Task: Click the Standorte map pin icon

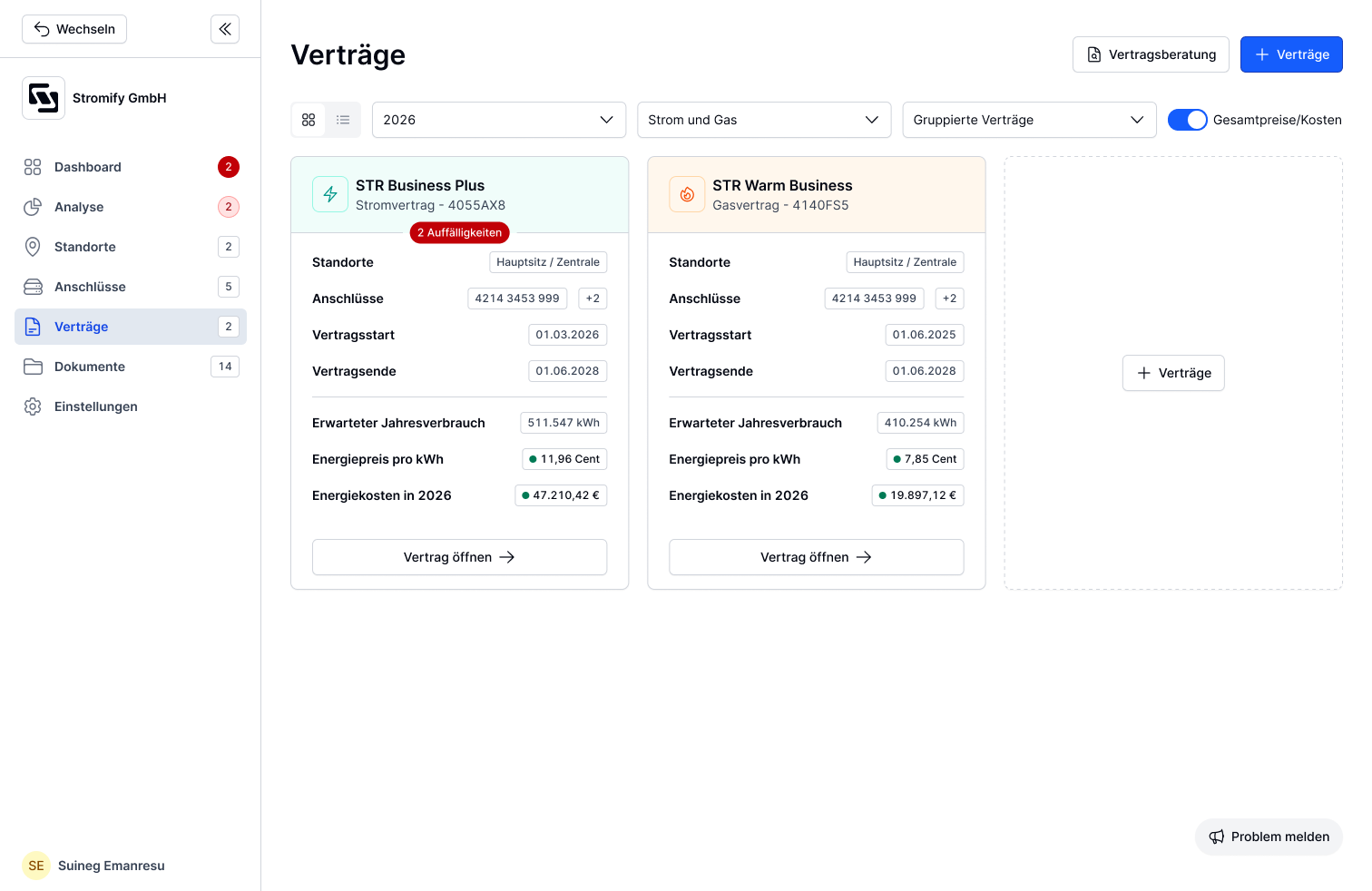Action: [x=33, y=247]
